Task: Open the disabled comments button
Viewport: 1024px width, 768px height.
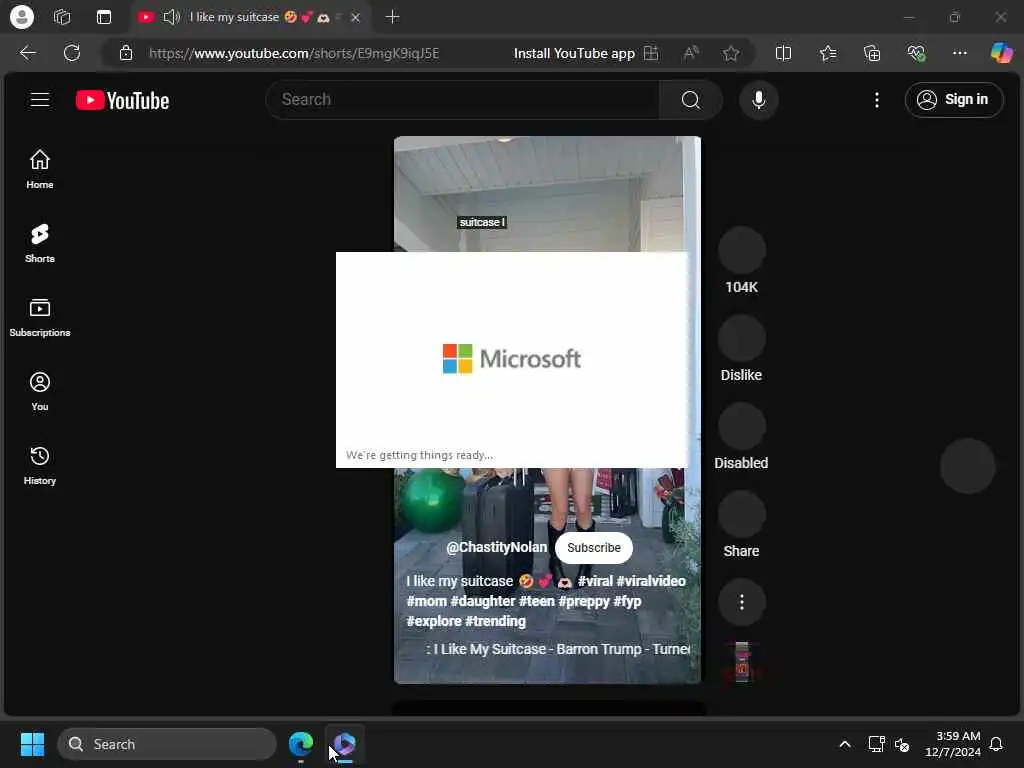Action: click(x=741, y=426)
